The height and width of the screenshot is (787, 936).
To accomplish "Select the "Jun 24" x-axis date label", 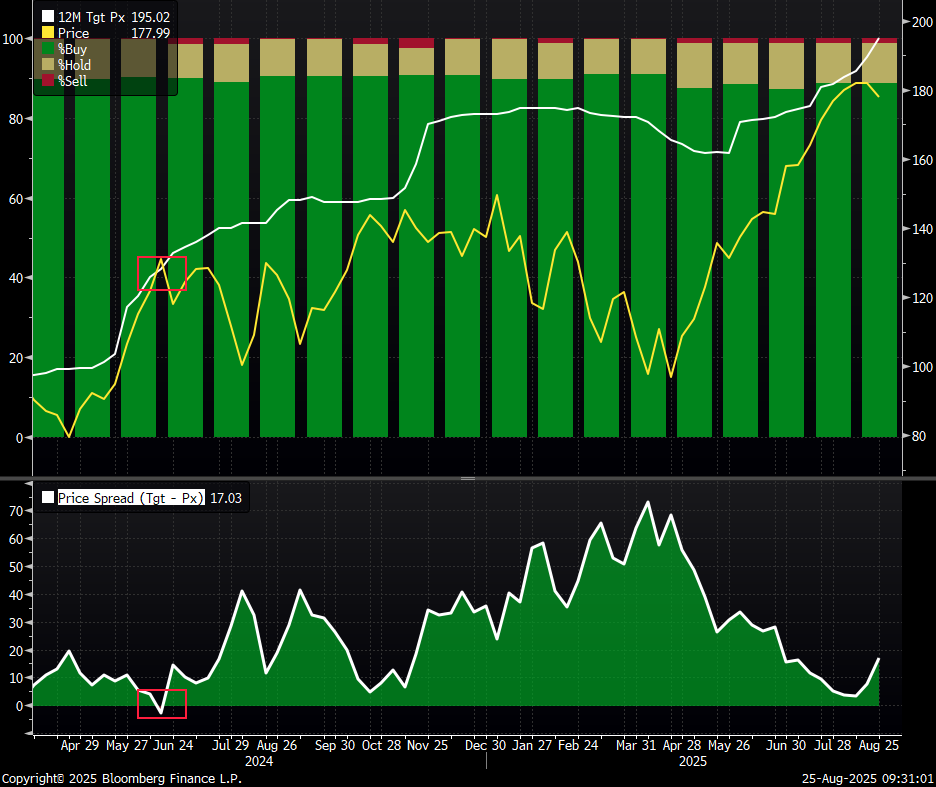I will pos(173,745).
